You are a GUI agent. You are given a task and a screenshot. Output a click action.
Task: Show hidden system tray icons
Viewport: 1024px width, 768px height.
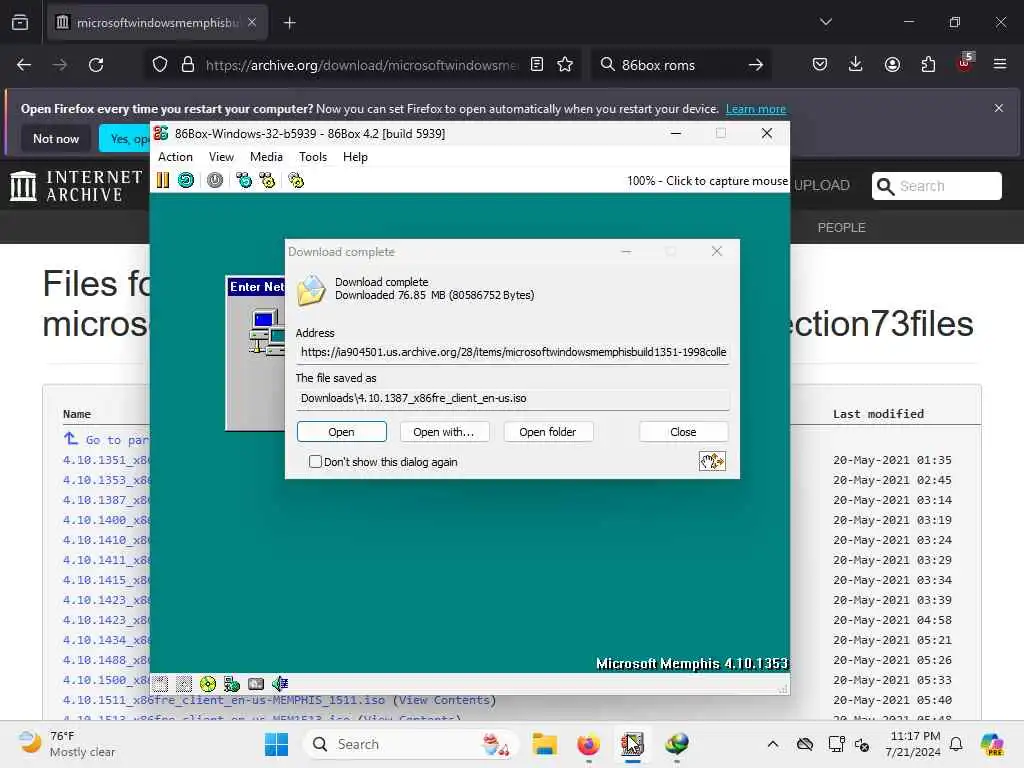point(773,744)
